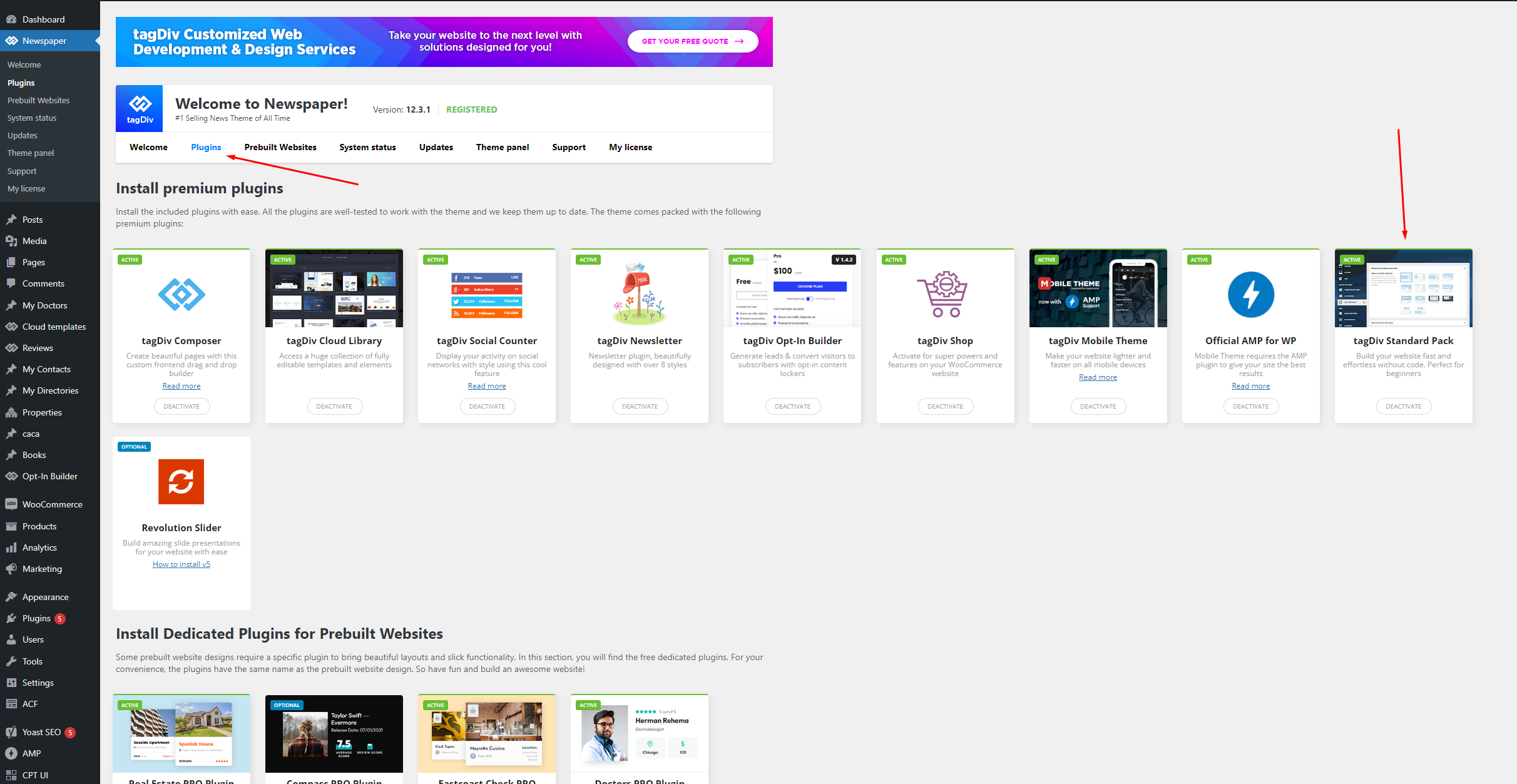Open Theme panel in sidebar submenu

[x=31, y=153]
